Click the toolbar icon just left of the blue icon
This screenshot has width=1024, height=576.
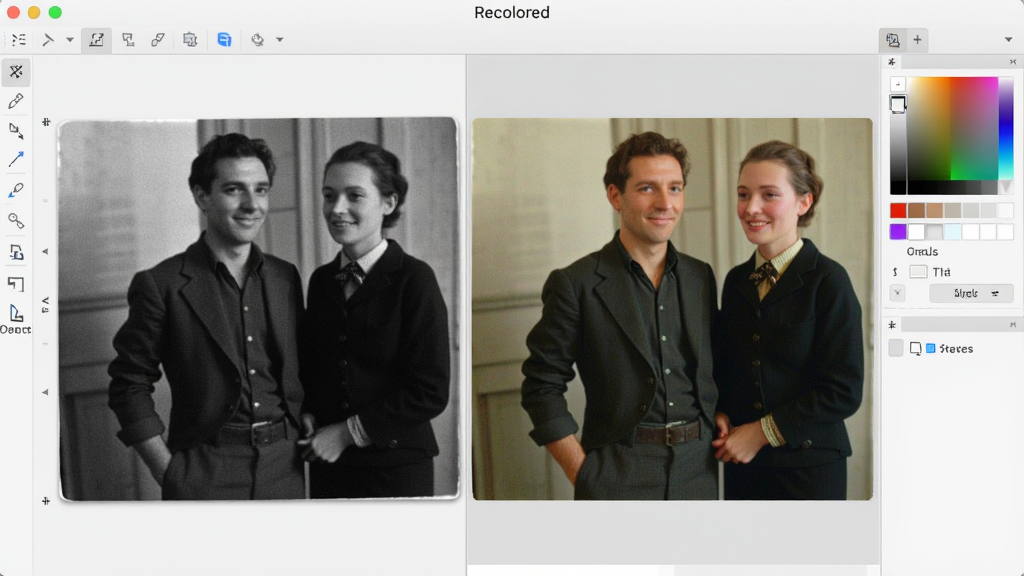(190, 40)
